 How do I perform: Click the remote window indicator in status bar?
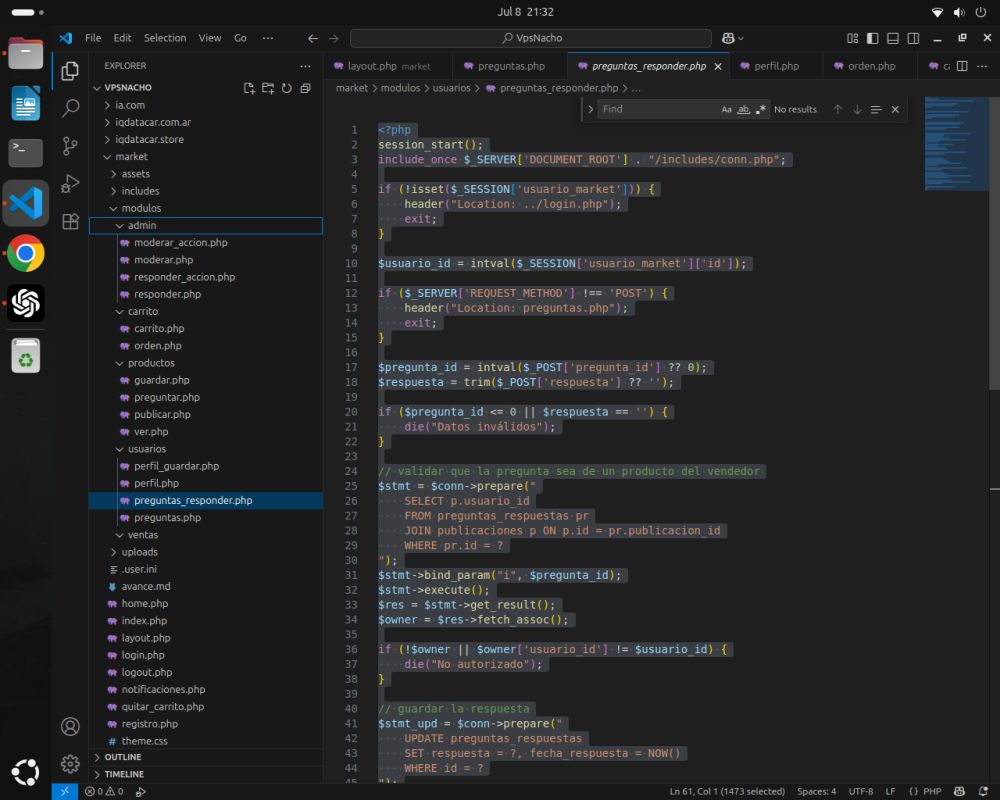64,792
